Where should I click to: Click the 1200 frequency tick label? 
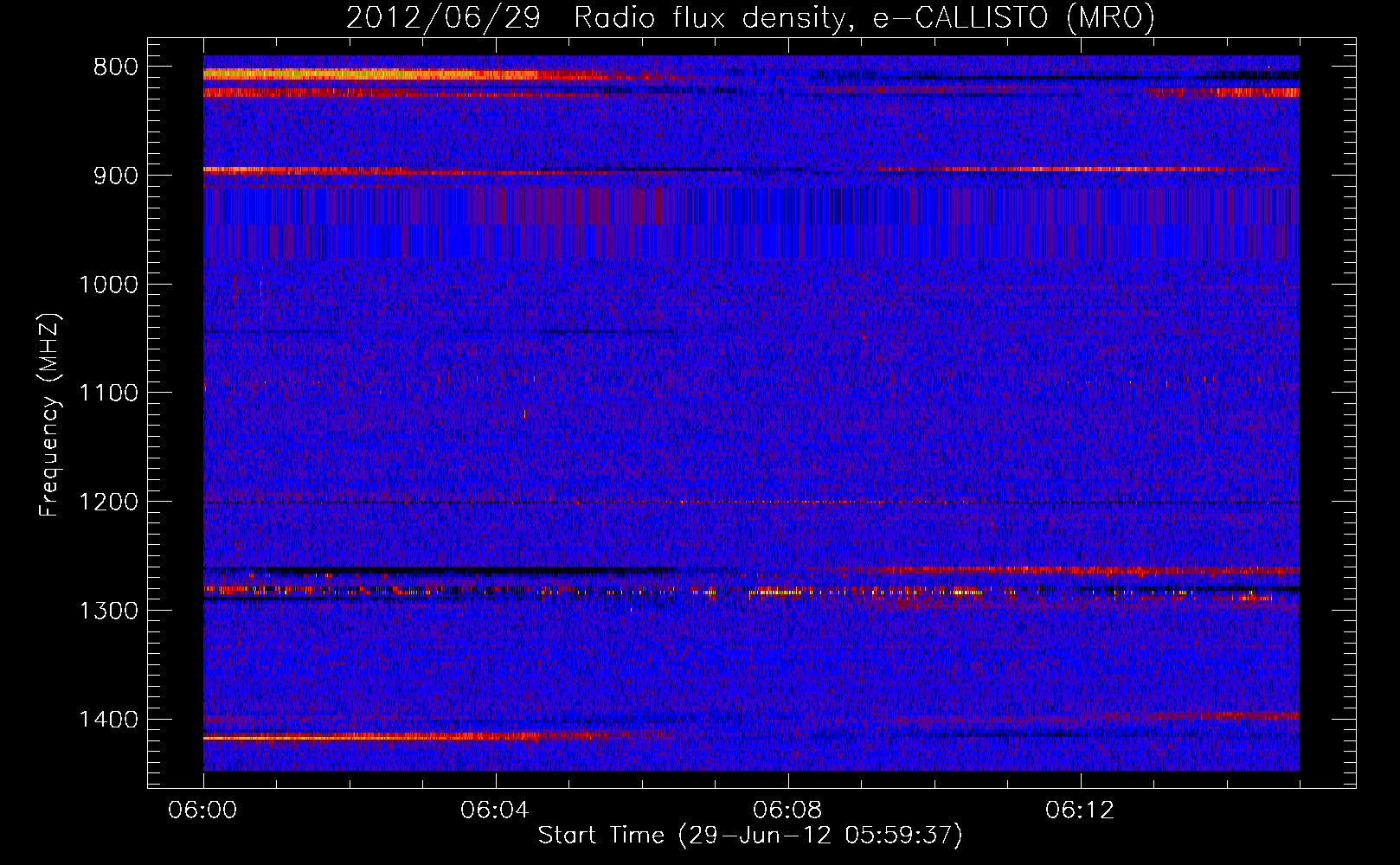point(108,503)
